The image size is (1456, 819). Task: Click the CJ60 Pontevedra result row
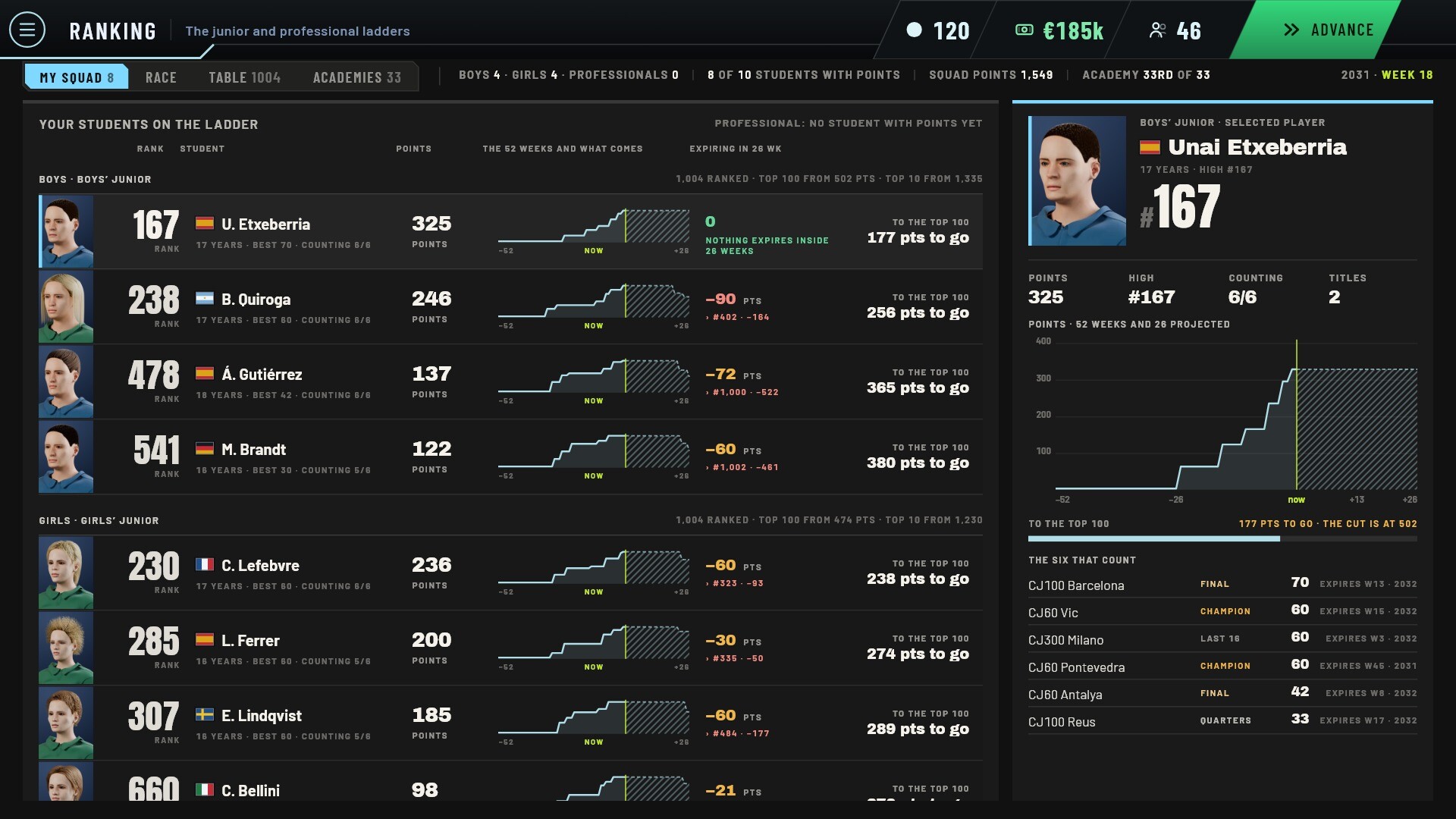(x=1222, y=666)
